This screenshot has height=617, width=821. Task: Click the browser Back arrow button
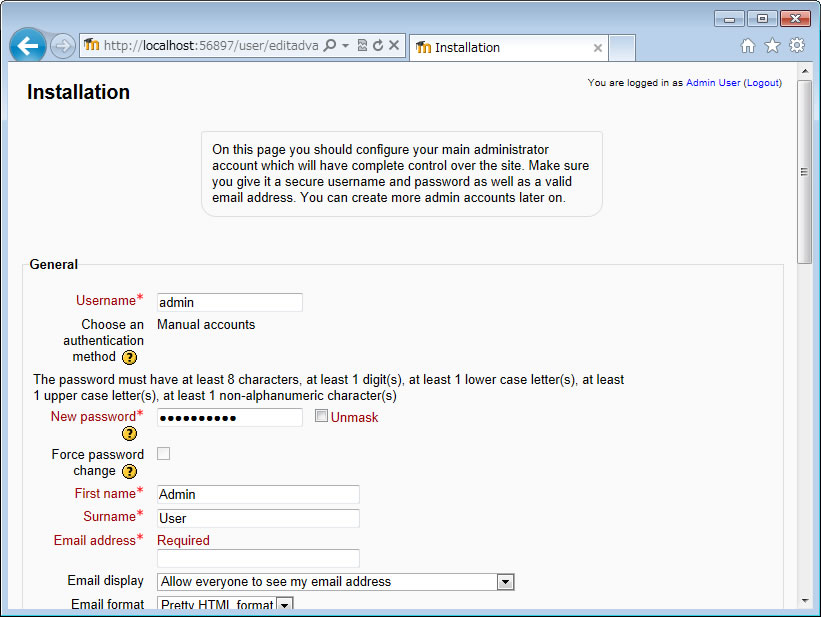28,46
